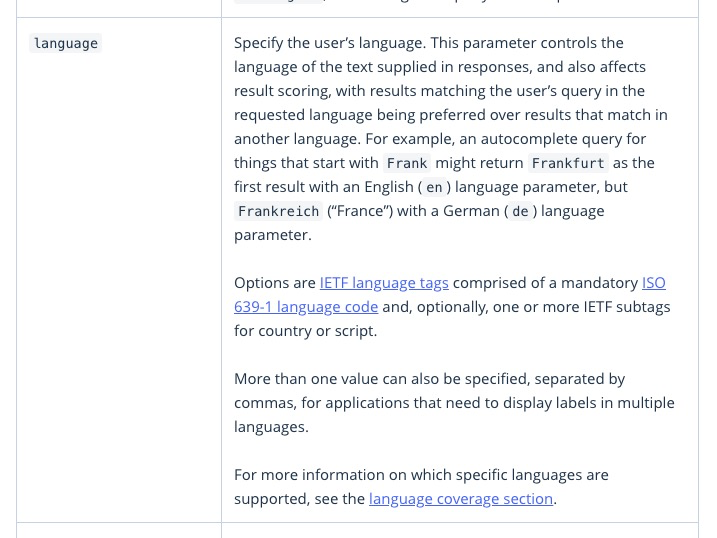
Task: Click the 'language' parameter name code
Action: click(66, 43)
